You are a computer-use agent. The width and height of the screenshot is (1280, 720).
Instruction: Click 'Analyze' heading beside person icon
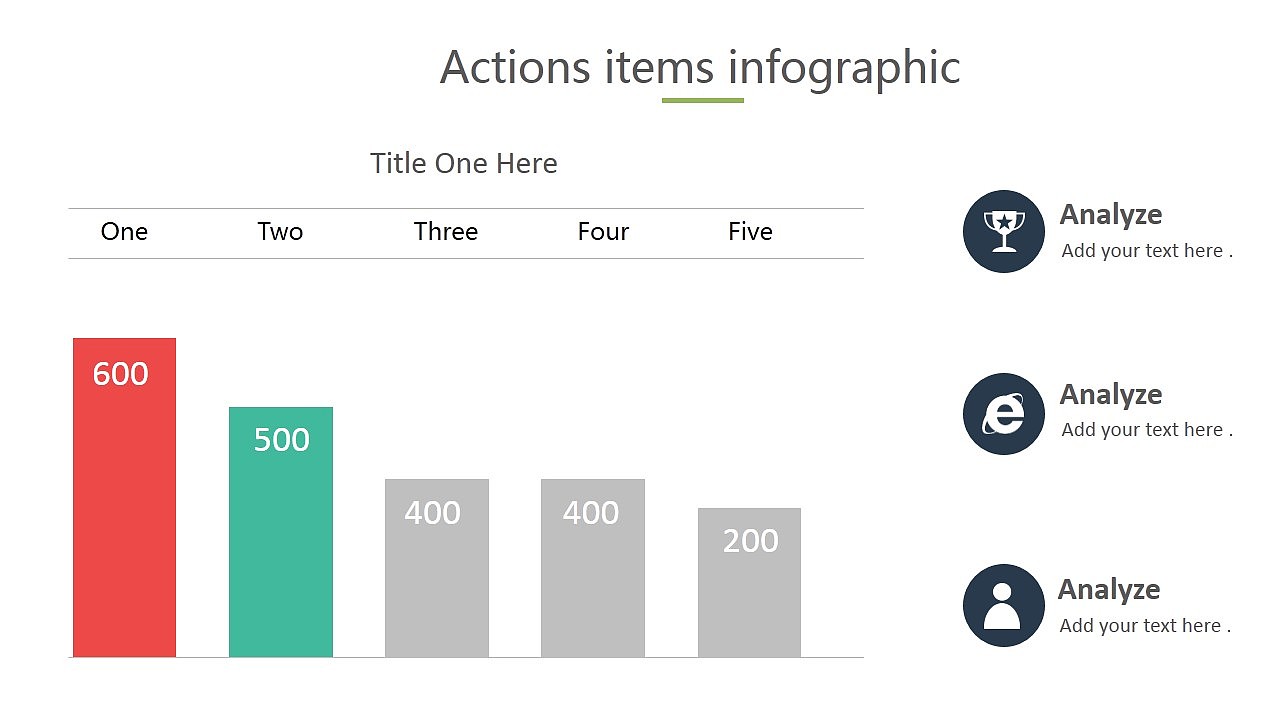pos(1109,590)
